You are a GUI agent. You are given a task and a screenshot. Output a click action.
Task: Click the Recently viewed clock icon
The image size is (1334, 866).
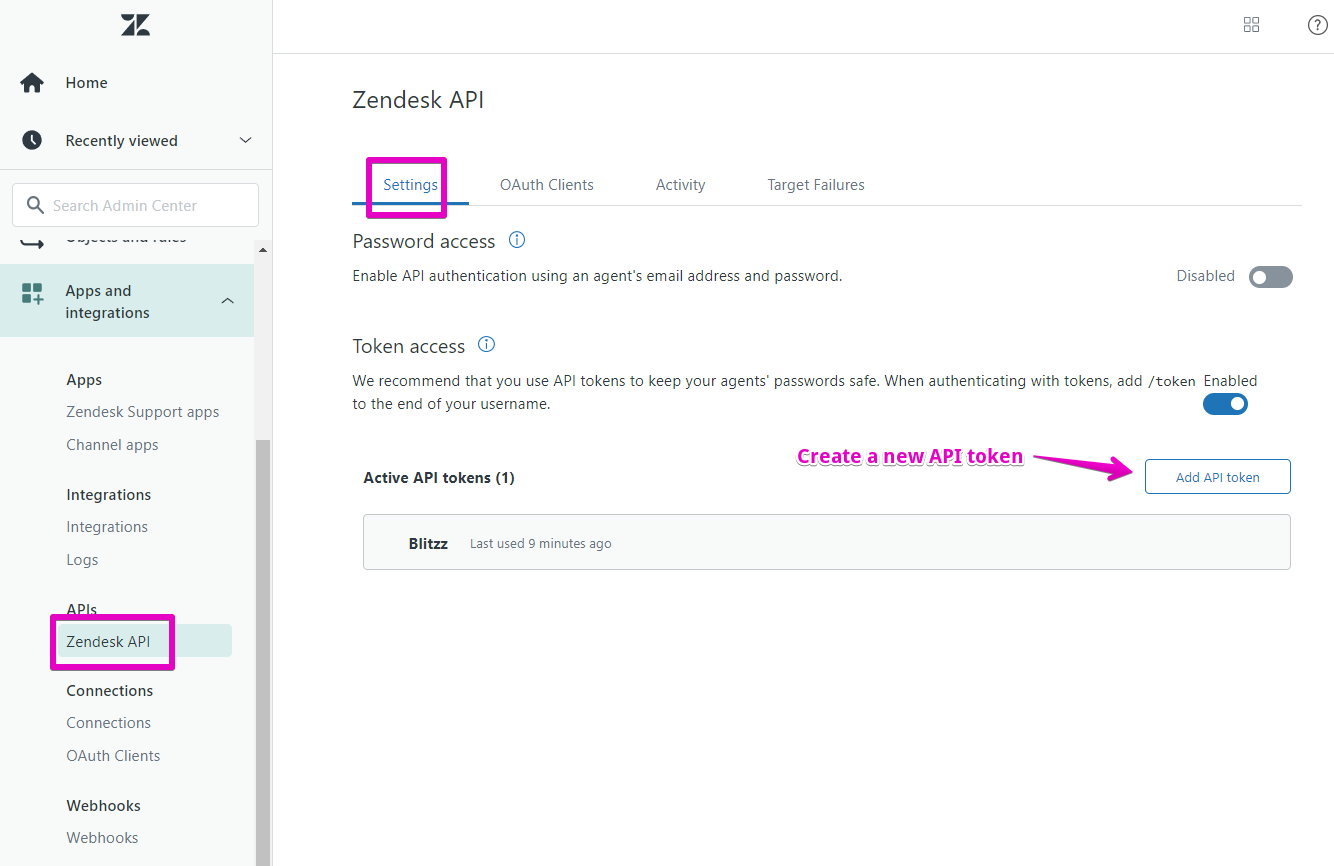click(32, 140)
